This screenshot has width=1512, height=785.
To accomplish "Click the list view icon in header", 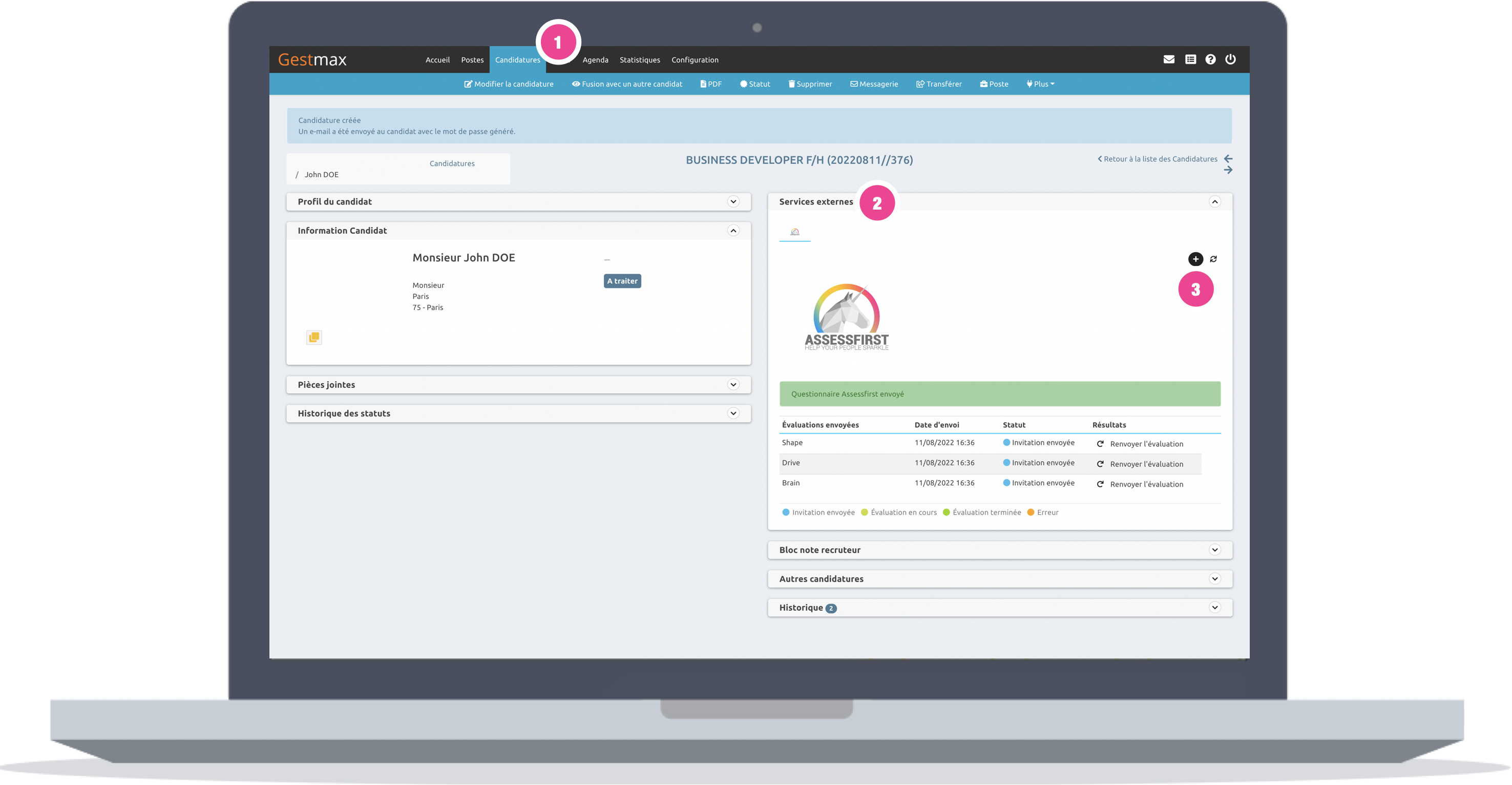I will (x=1190, y=59).
